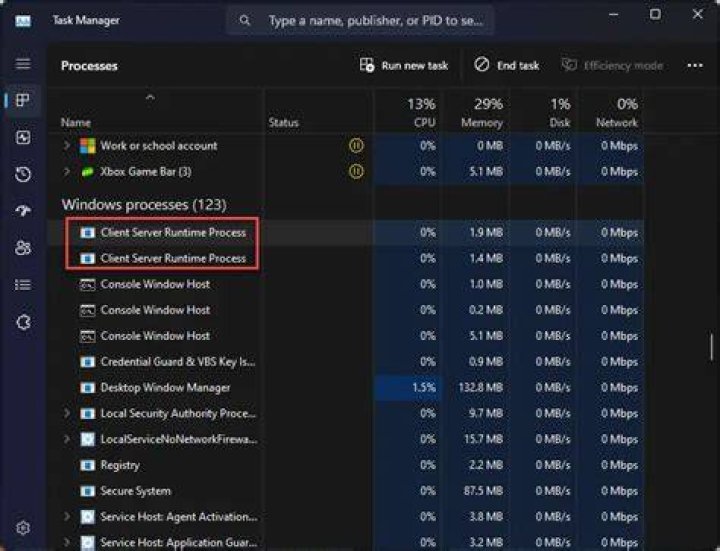Open the Performance page icon
720x551 pixels.
click(x=23, y=137)
